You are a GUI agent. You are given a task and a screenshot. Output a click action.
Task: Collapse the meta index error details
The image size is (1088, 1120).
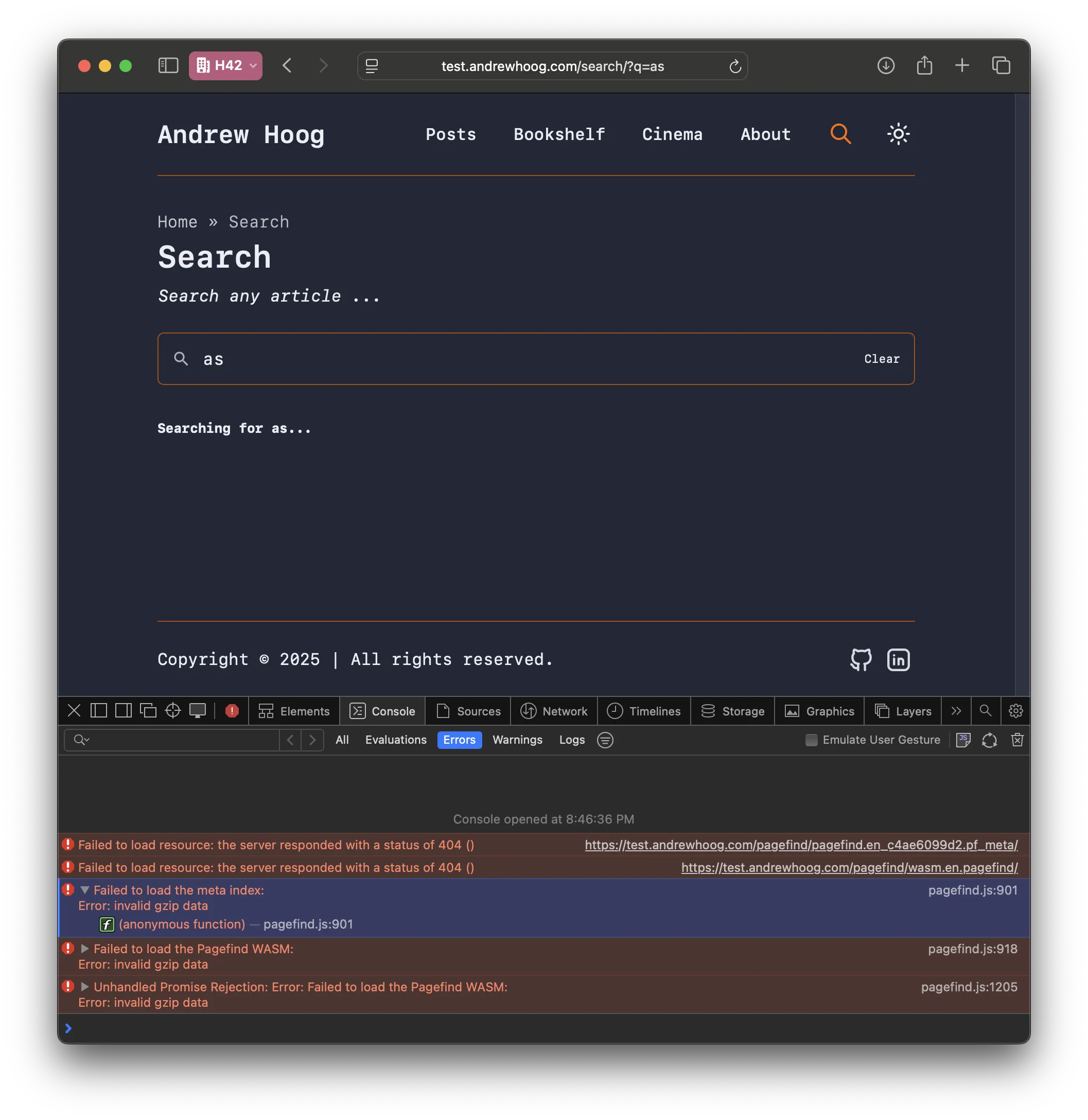click(x=84, y=890)
